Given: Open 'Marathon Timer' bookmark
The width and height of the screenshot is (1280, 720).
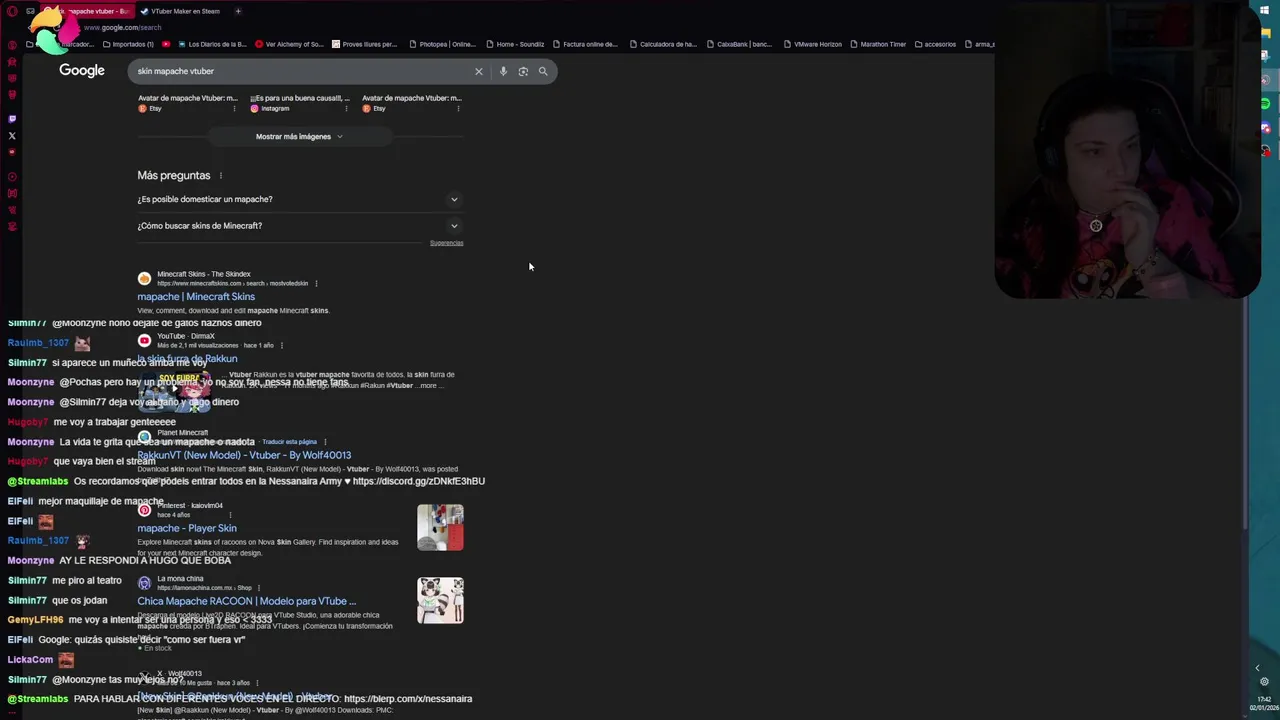Looking at the screenshot, I should pos(877,44).
